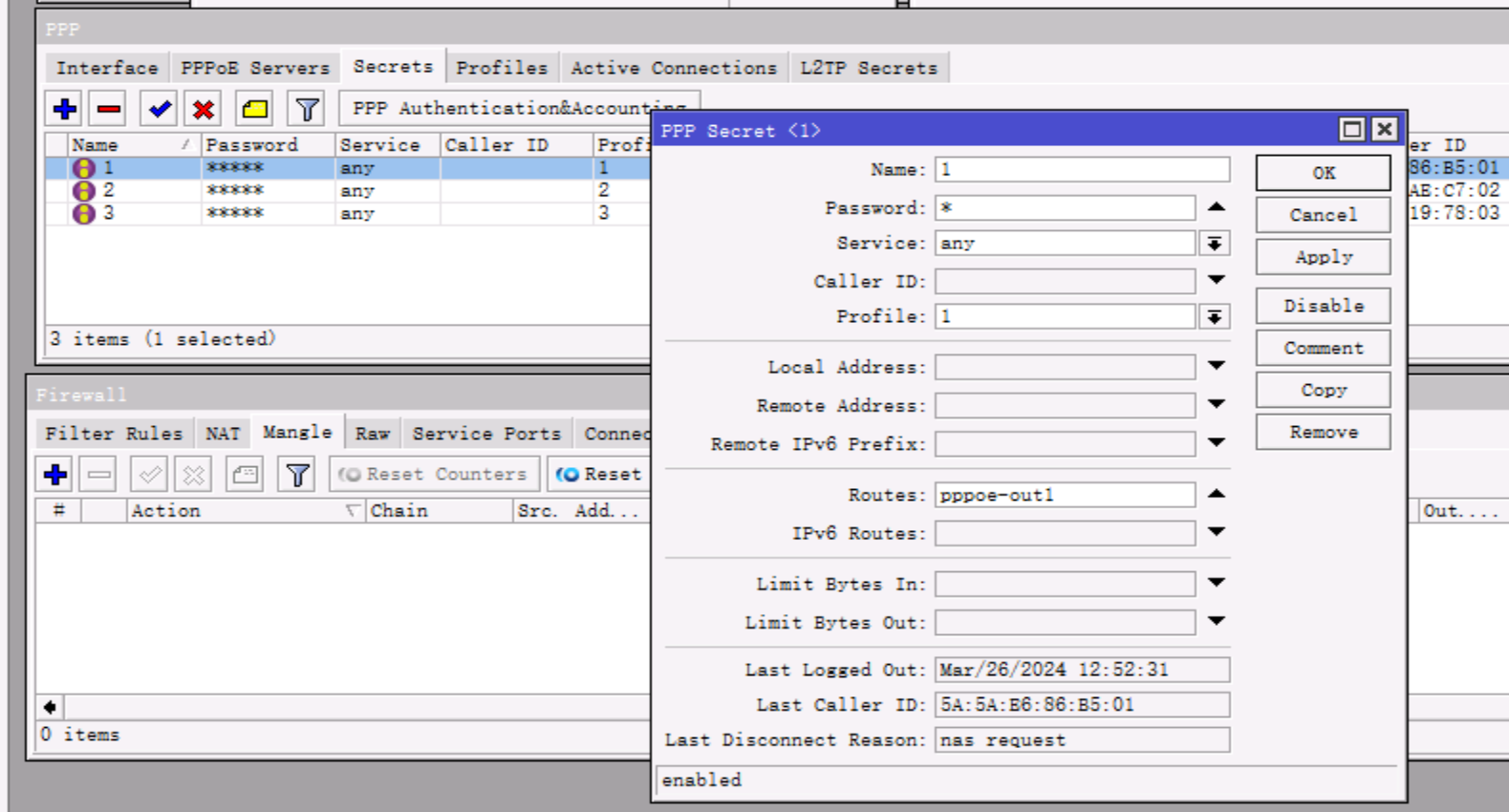Select the user icon of secret 3
1509x812 pixels.
pyautogui.click(x=84, y=213)
